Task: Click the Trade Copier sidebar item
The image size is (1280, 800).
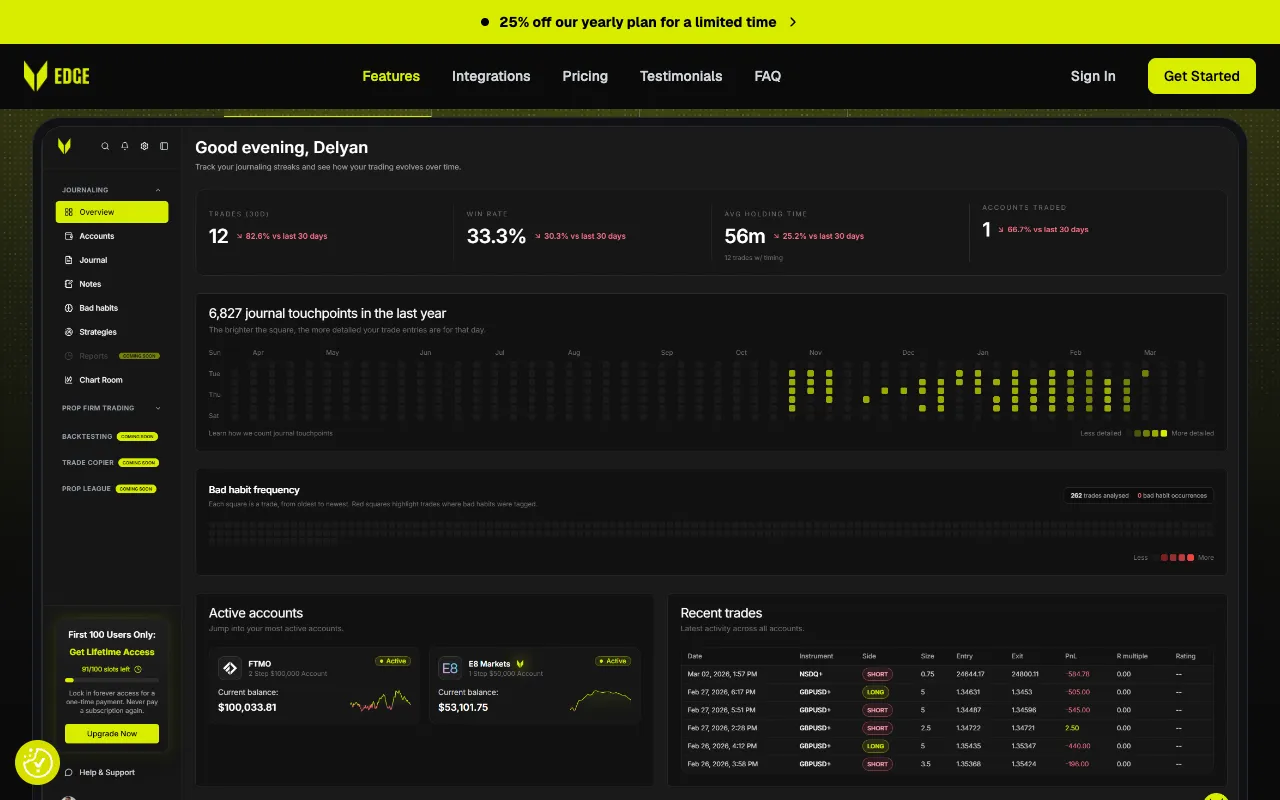Action: point(110,463)
